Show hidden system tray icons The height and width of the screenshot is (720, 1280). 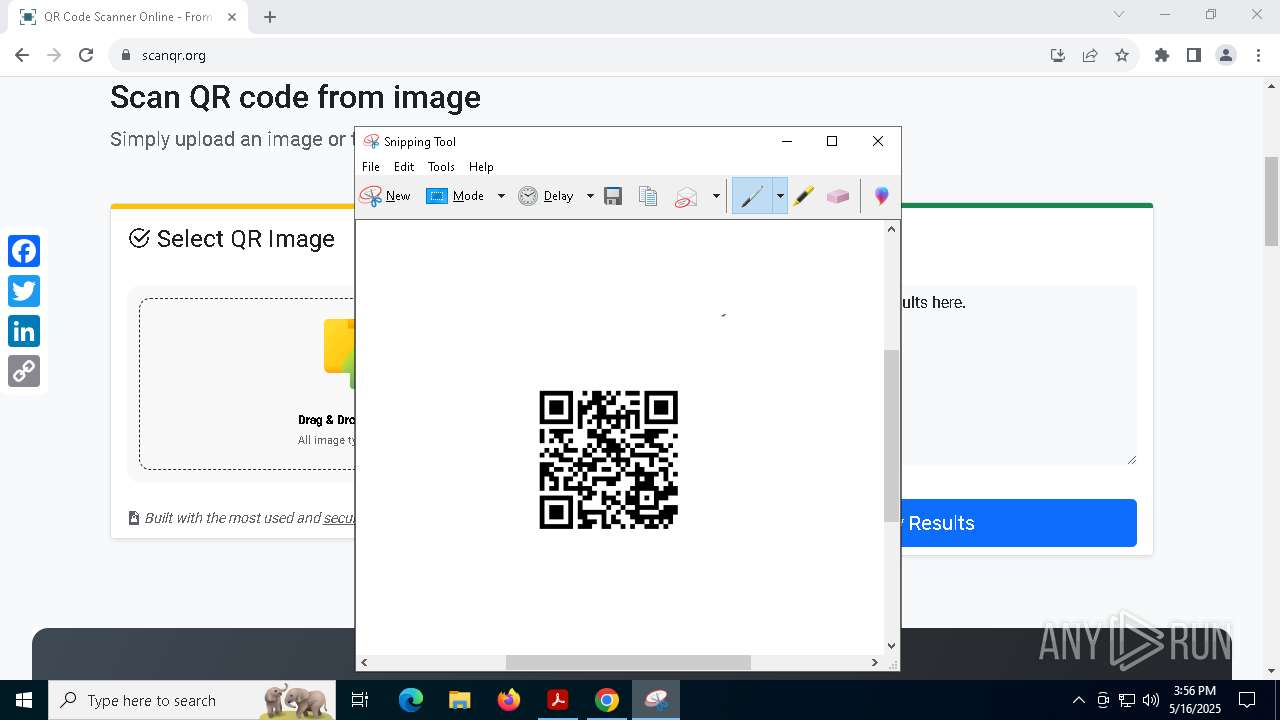tap(1078, 700)
